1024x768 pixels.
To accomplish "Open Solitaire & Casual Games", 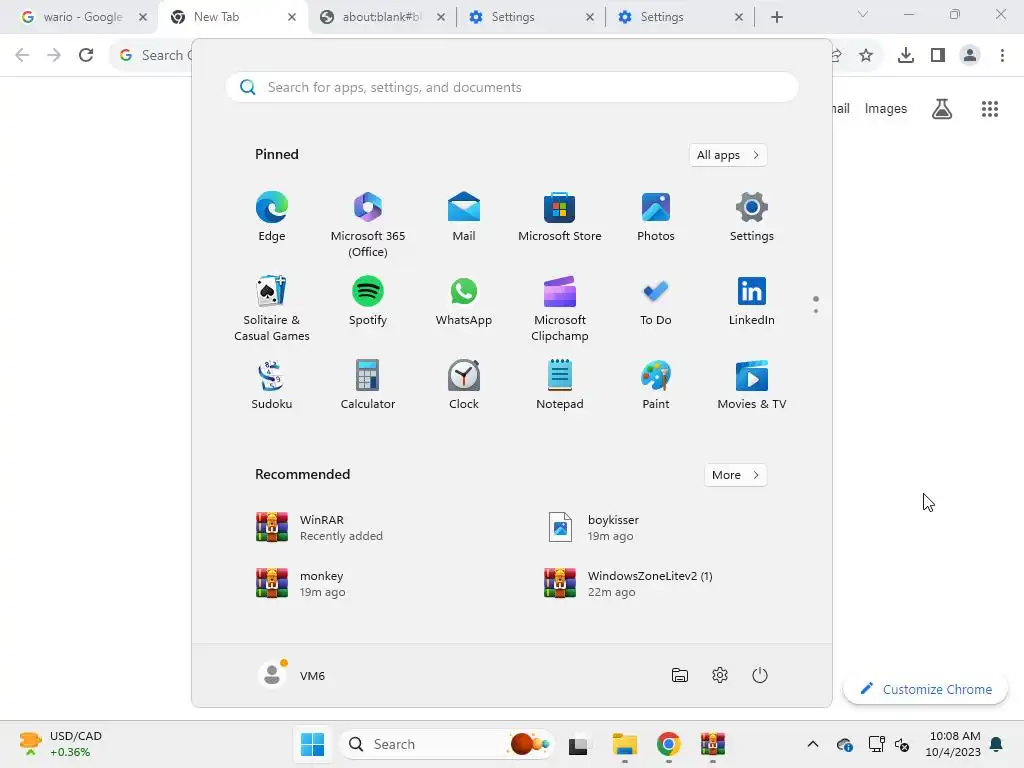I will 272,308.
